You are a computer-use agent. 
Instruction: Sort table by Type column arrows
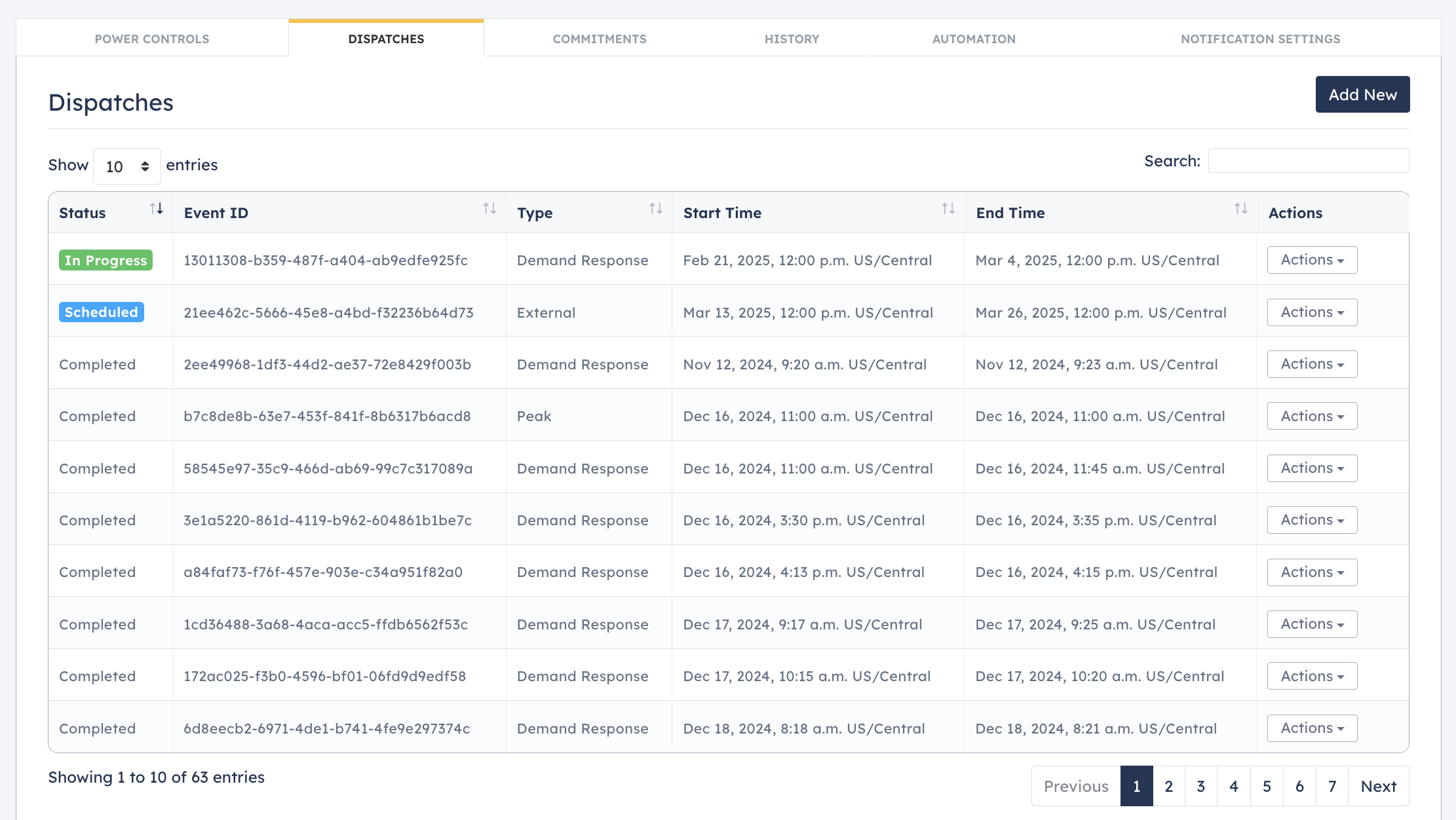pos(656,209)
